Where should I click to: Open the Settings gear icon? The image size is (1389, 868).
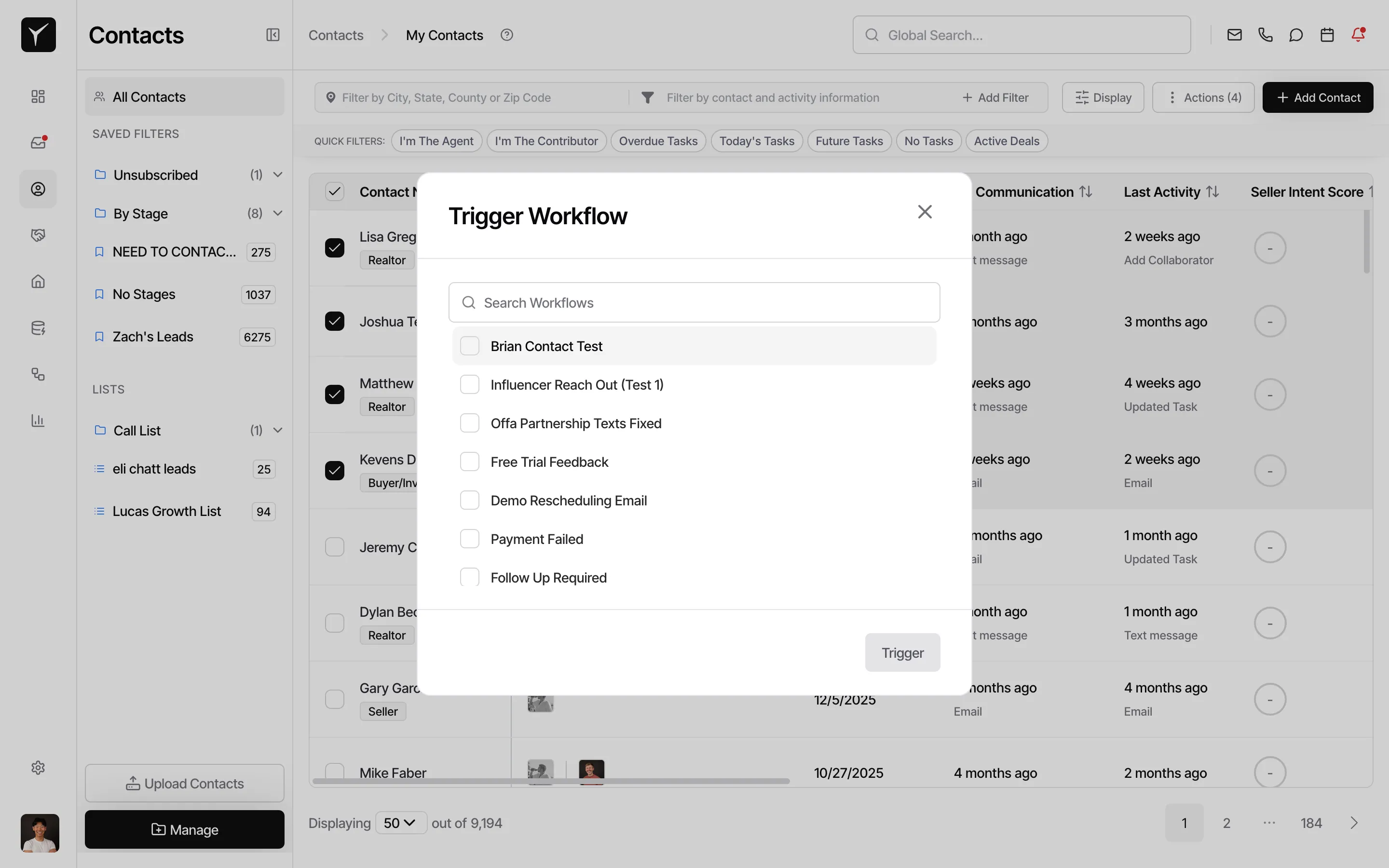click(38, 768)
